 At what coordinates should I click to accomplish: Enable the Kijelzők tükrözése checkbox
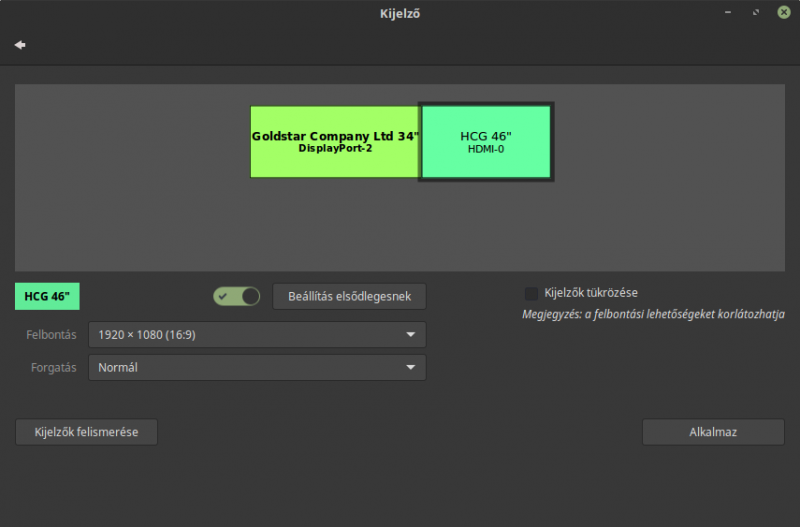531,293
